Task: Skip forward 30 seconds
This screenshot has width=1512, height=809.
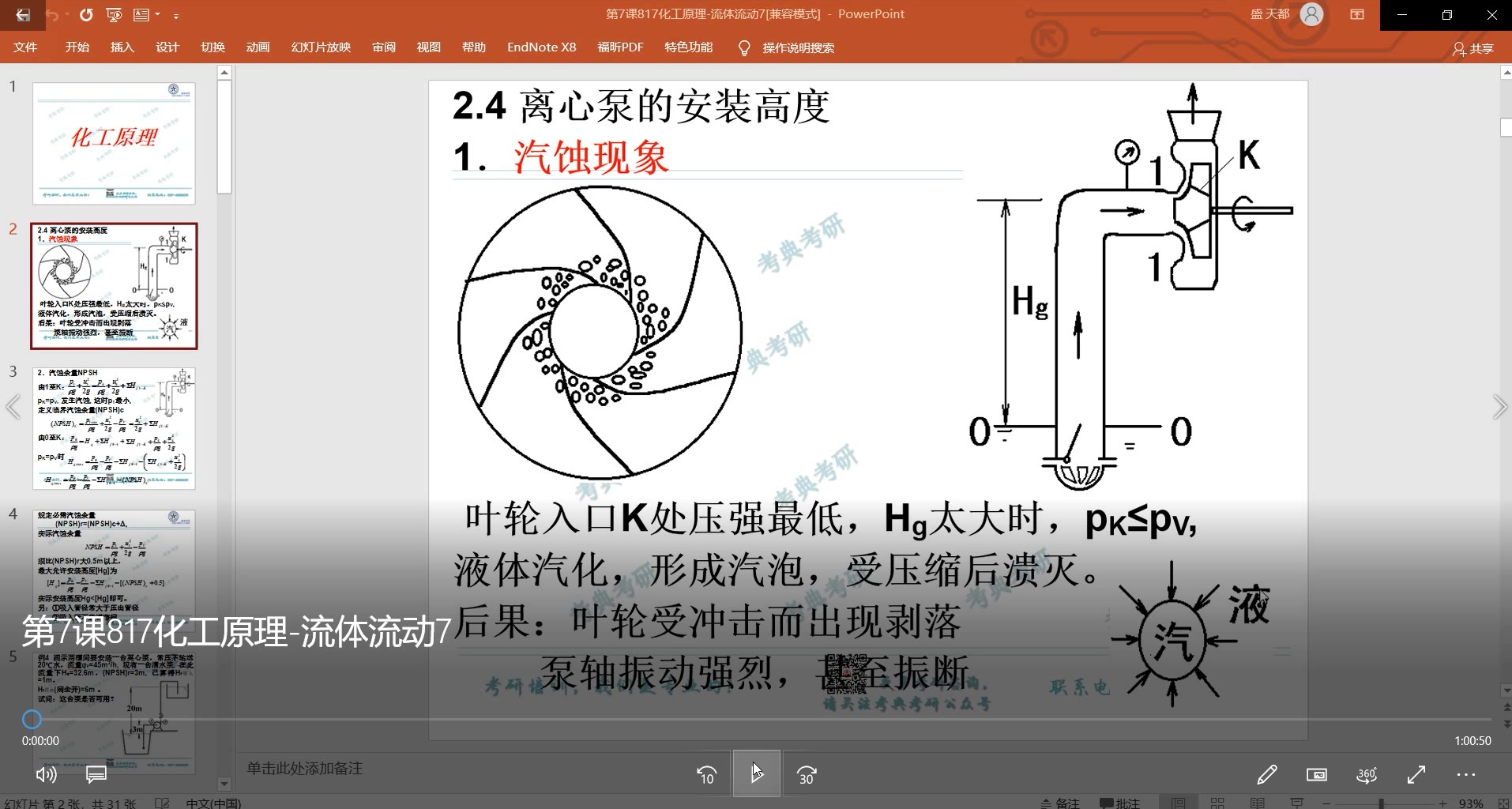Action: 807,775
